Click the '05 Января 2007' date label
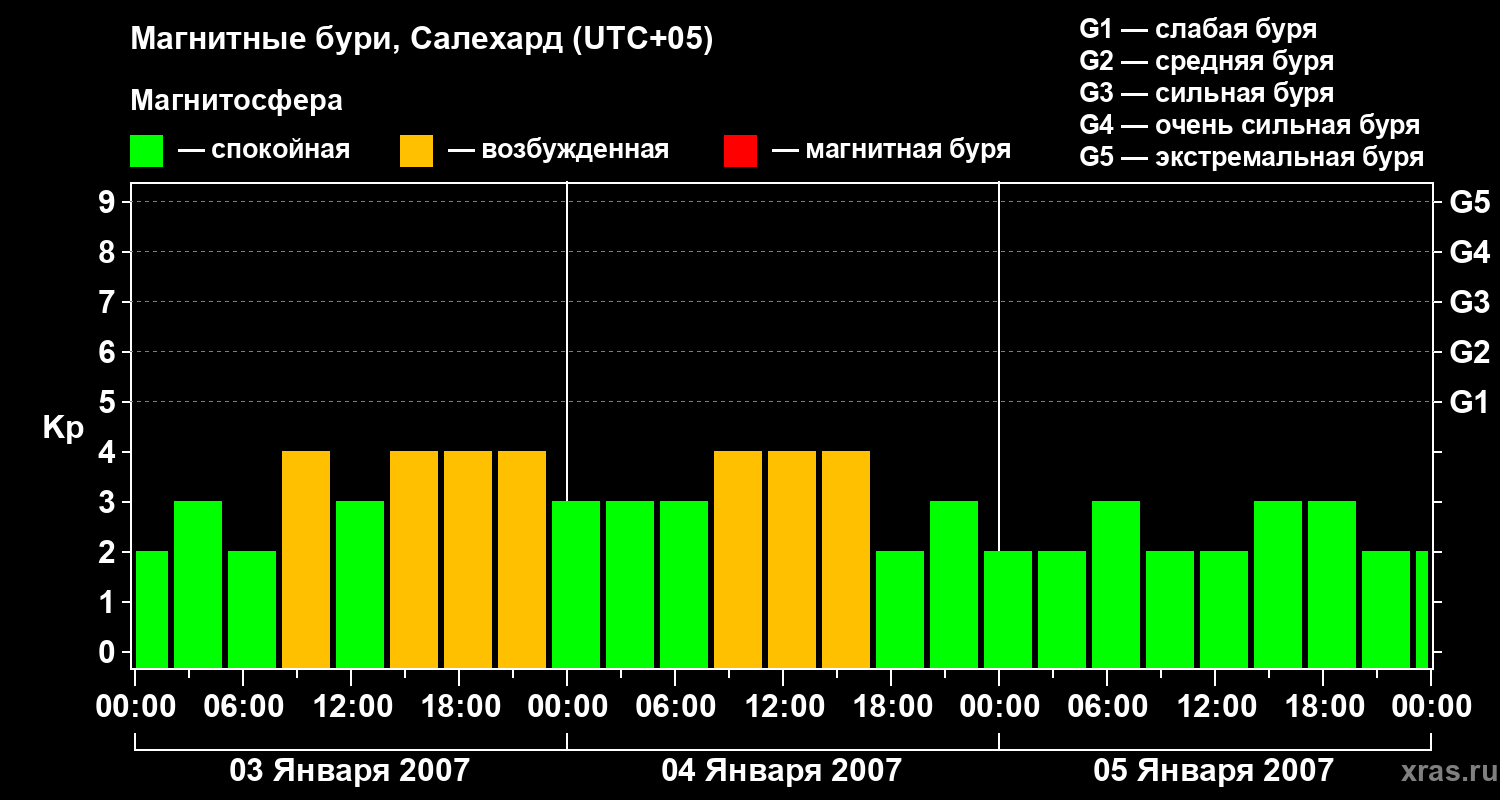The width and height of the screenshot is (1500, 800). pyautogui.click(x=1214, y=771)
